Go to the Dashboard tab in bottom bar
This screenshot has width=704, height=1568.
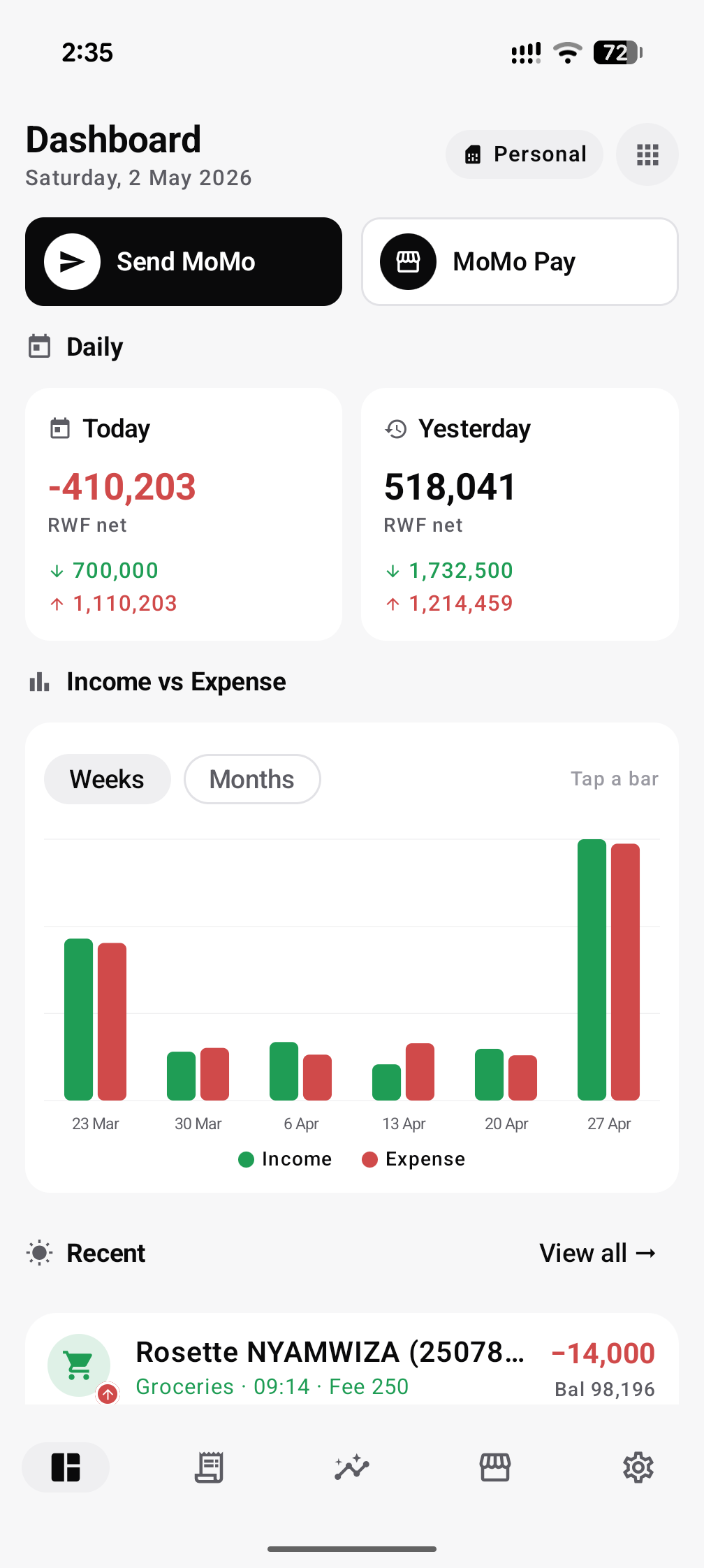pos(66,1467)
